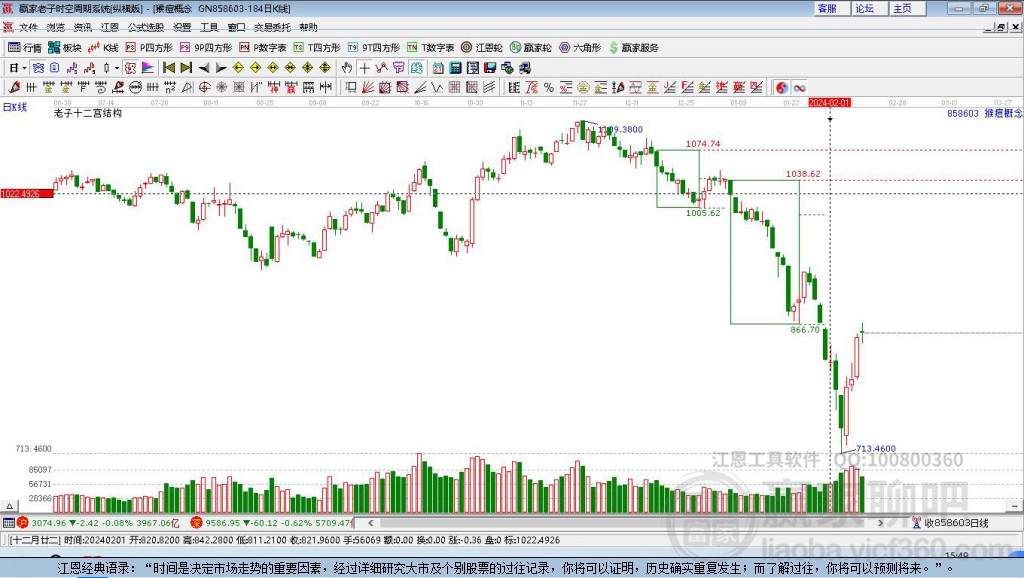
Task: Open the 9P四方形 tool
Action: coord(206,48)
